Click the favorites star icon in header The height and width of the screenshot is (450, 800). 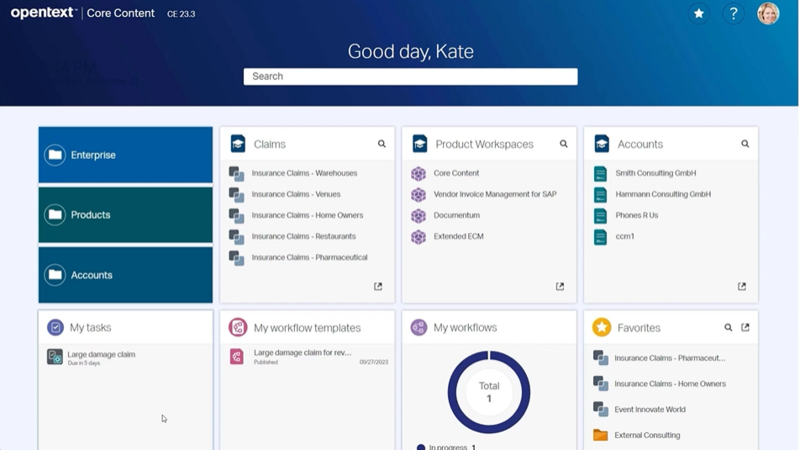(x=699, y=13)
